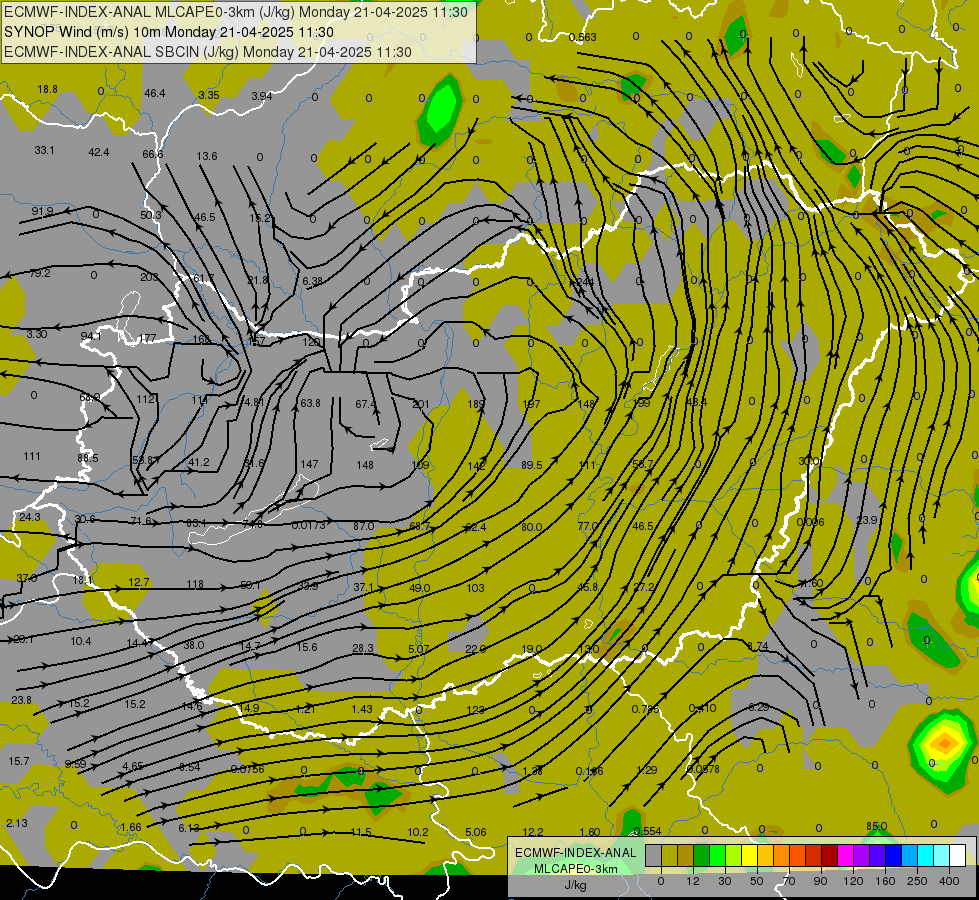Click the map value 6.38

click(x=312, y=282)
